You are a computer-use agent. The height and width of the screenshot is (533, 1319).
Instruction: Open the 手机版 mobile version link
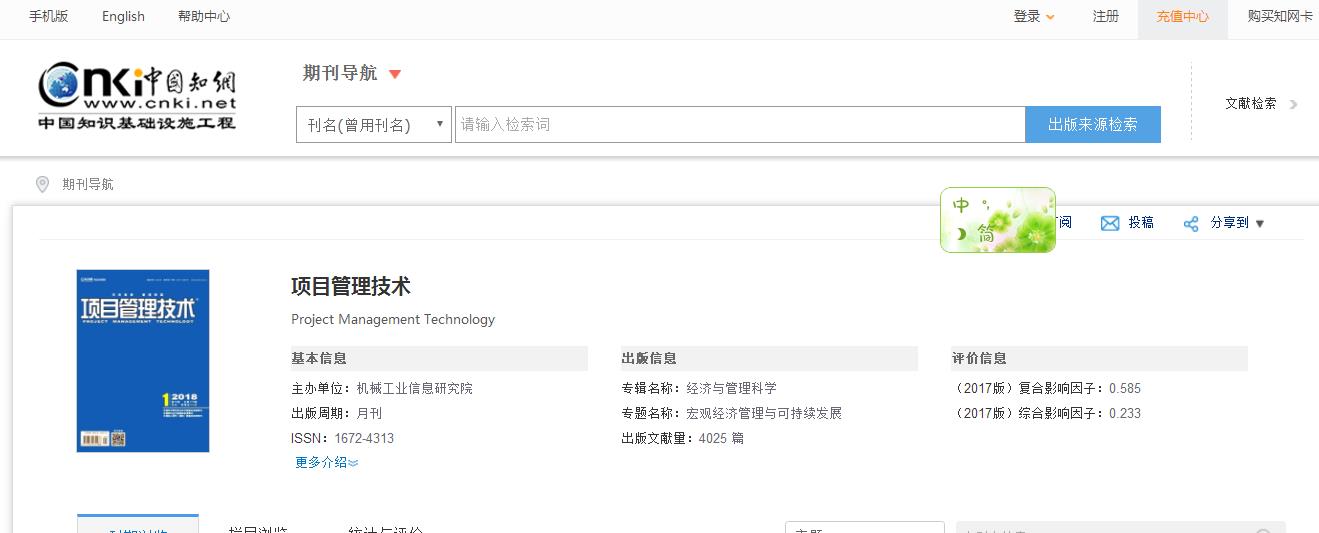(48, 16)
